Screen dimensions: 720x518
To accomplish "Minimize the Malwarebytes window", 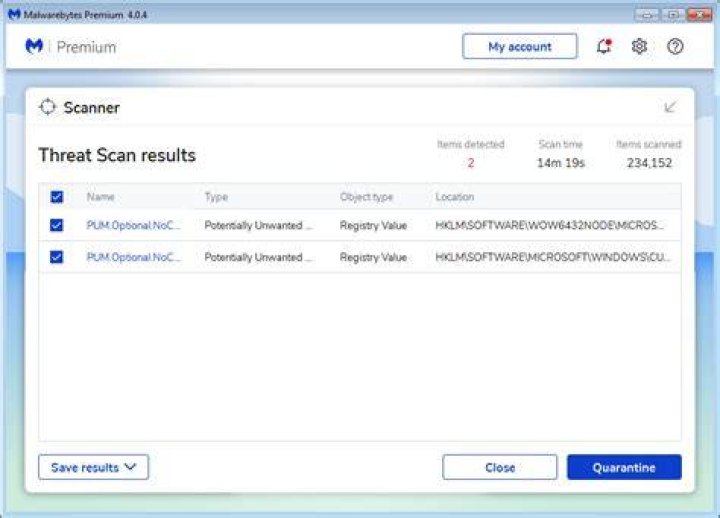I will click(x=647, y=15).
